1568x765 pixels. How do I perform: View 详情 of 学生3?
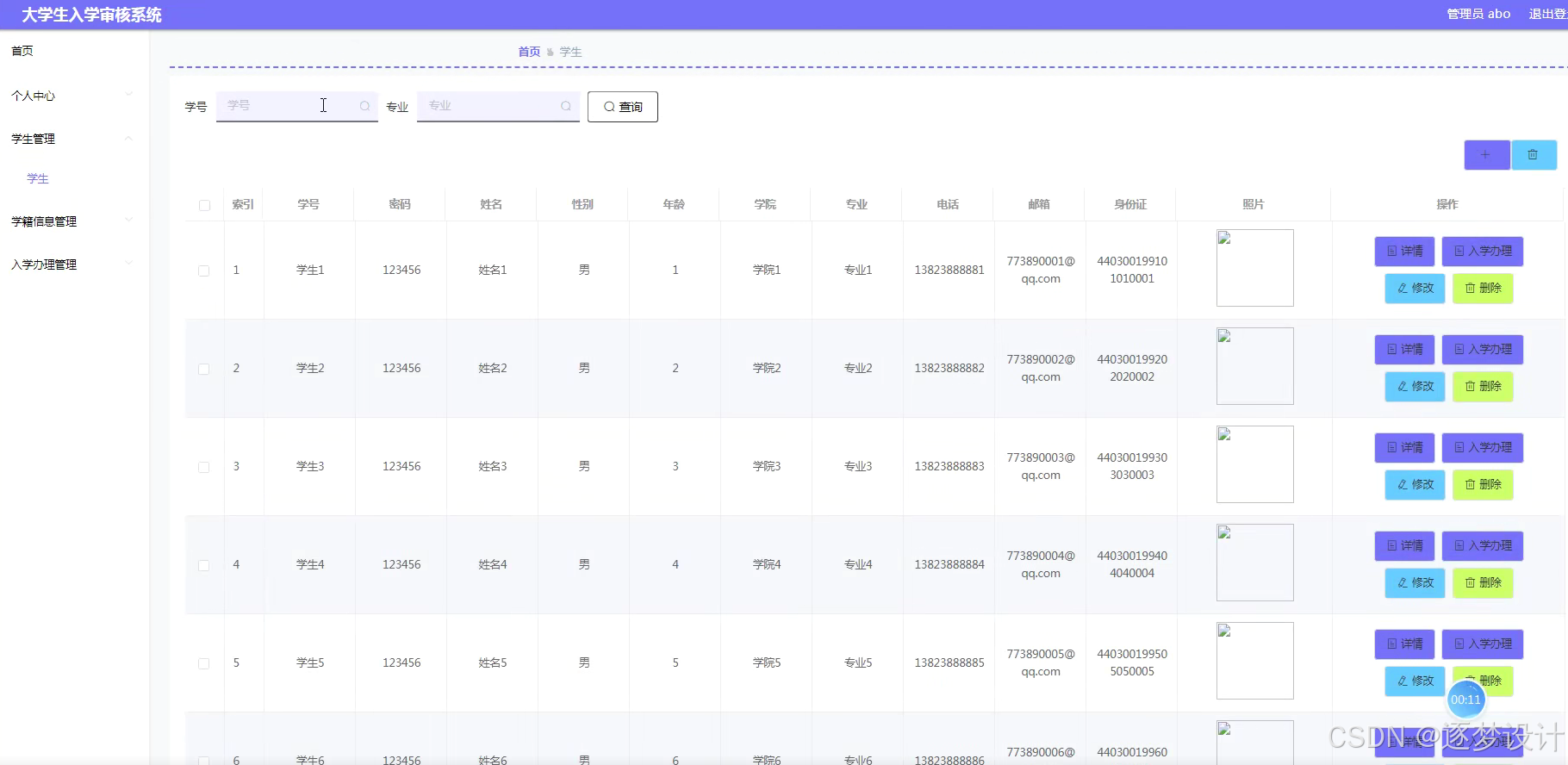tap(1404, 448)
